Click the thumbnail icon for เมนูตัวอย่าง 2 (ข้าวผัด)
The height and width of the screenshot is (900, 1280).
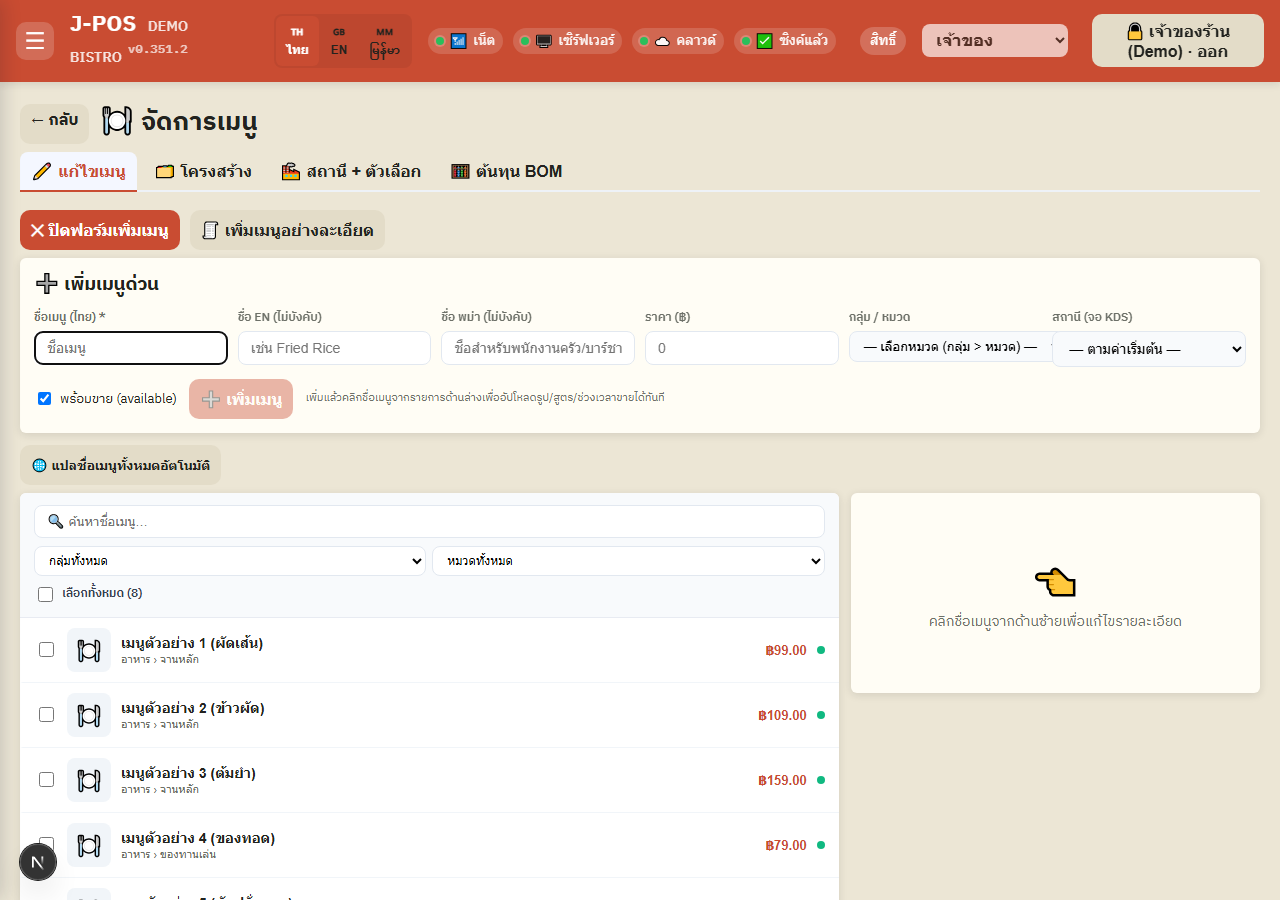click(x=89, y=715)
